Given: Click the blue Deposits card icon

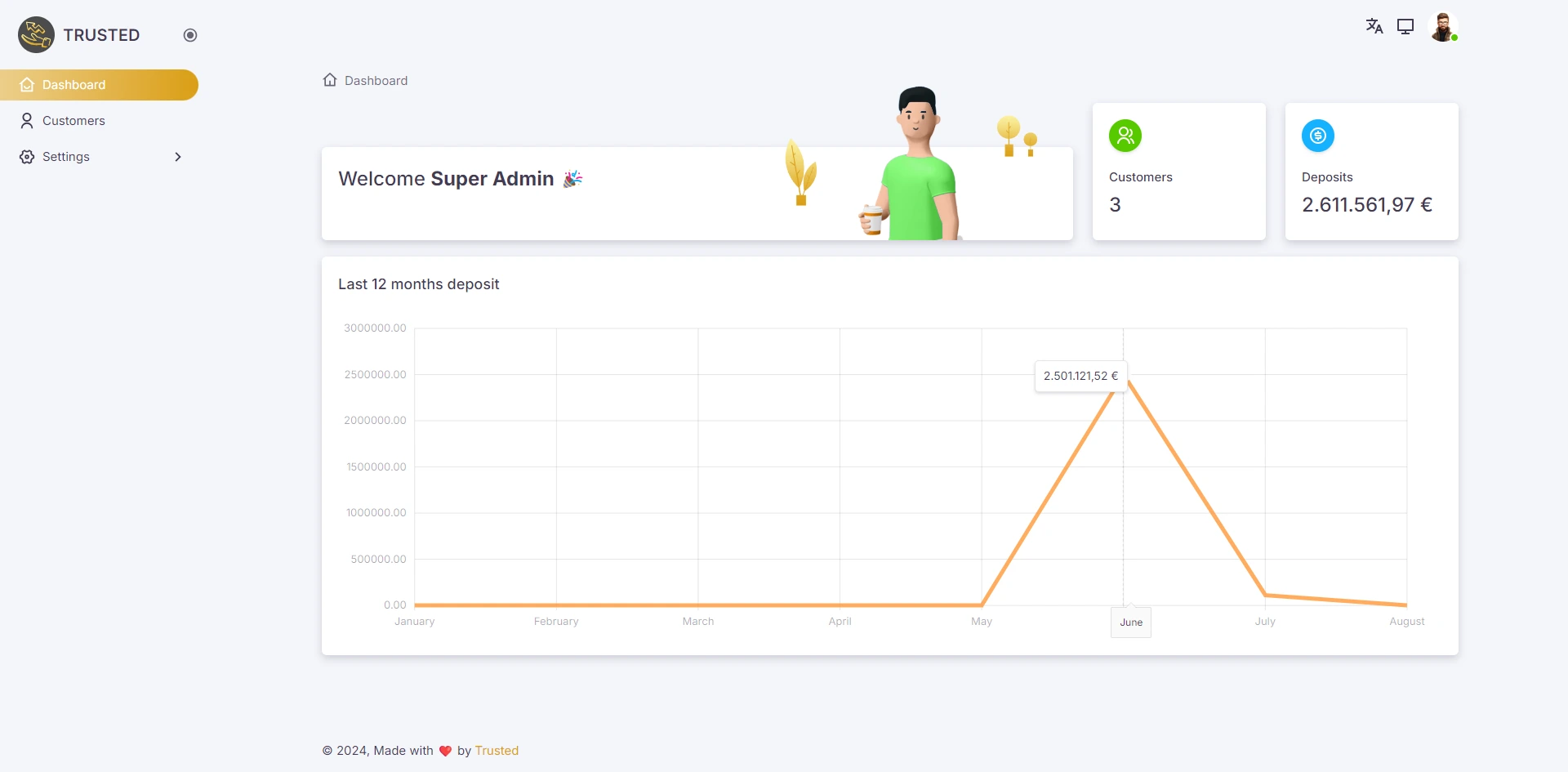Looking at the screenshot, I should coord(1317,136).
